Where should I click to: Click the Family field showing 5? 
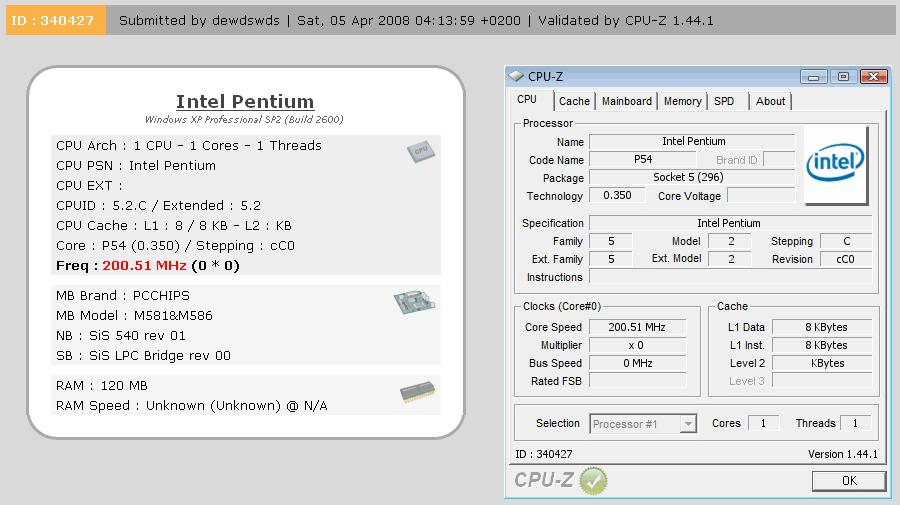click(611, 241)
